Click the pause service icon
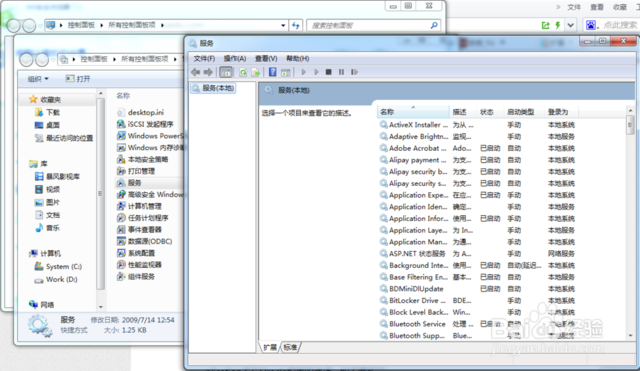 (x=341, y=72)
